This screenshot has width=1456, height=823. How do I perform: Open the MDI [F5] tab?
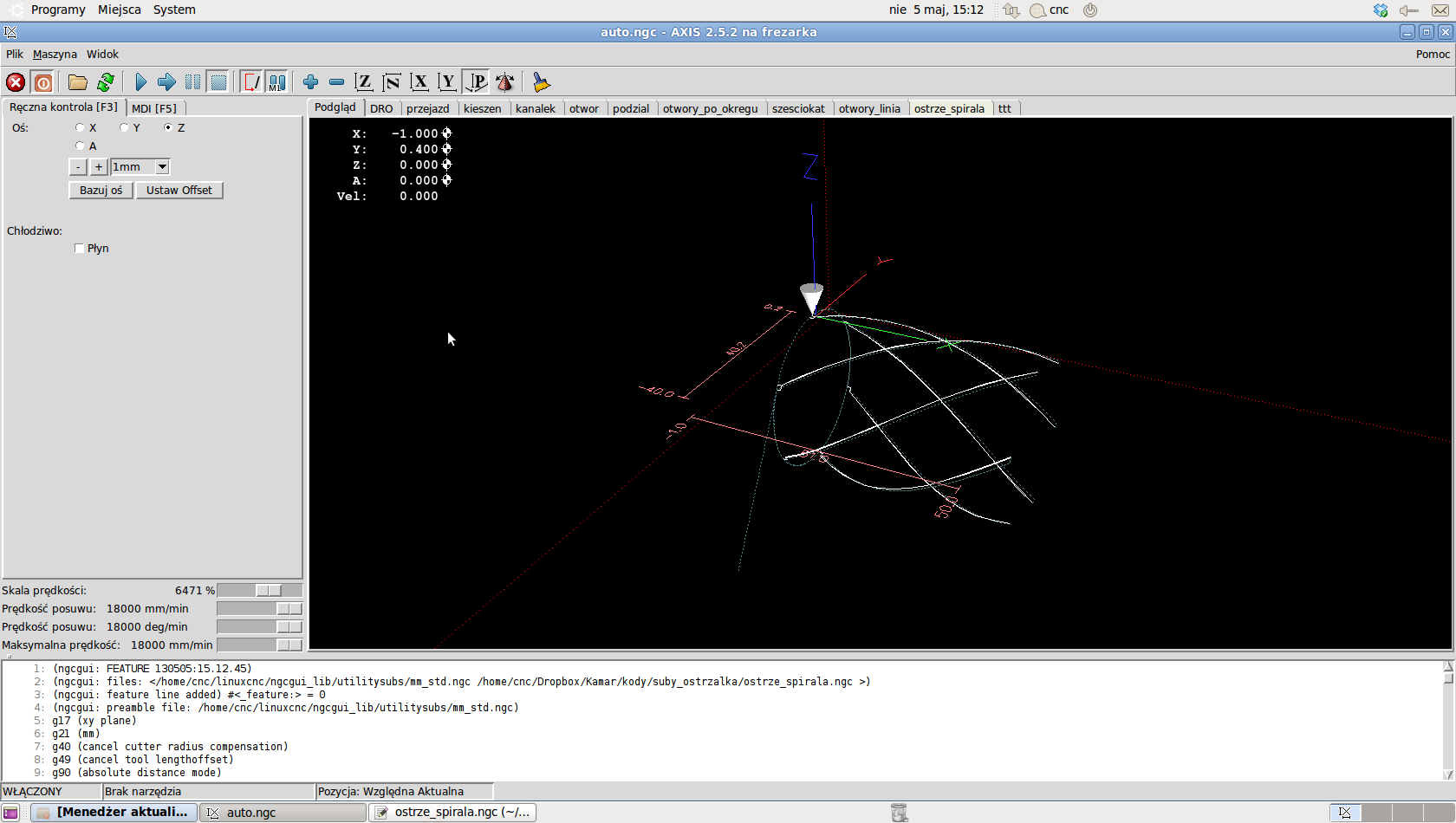(x=154, y=108)
